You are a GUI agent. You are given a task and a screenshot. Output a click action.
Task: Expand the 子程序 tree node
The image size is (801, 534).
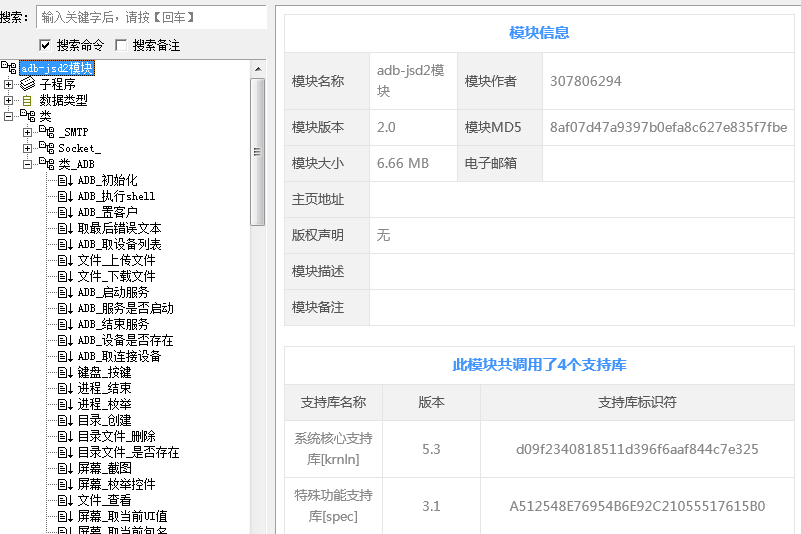click(9, 84)
